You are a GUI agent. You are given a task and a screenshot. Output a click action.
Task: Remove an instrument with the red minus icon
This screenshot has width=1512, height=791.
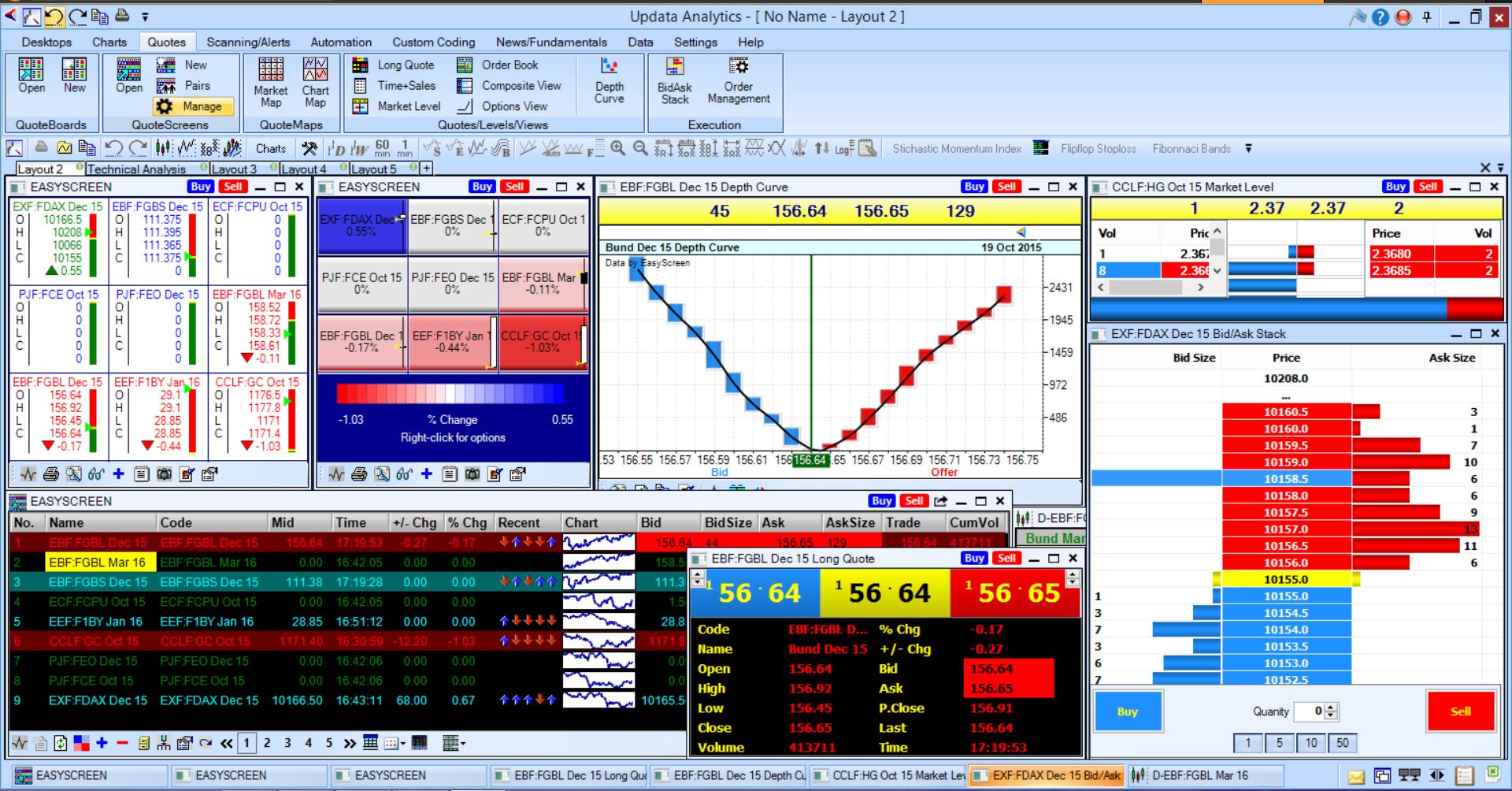click(x=122, y=743)
